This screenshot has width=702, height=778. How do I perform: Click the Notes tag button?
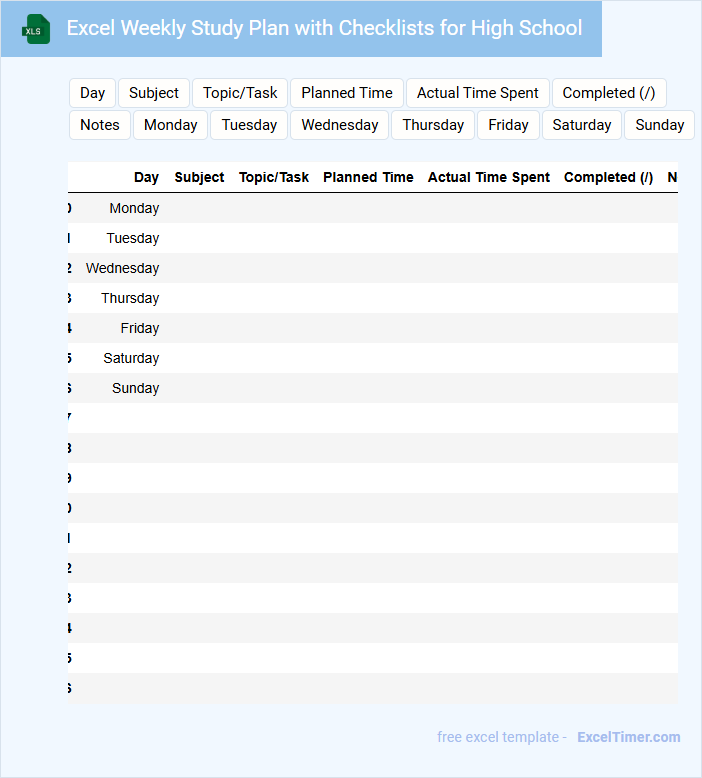(x=100, y=125)
